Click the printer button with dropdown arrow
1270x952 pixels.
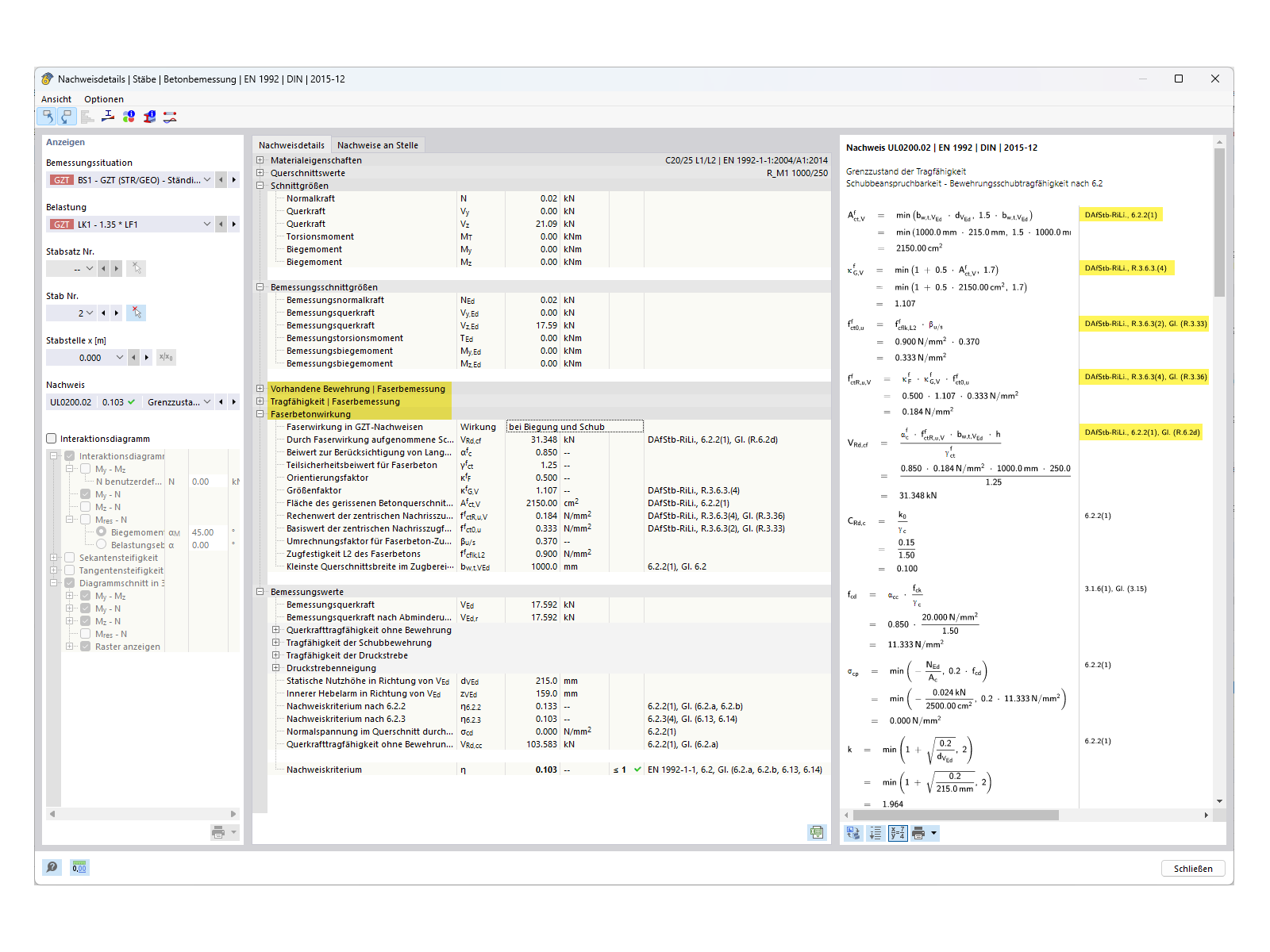pos(924,833)
